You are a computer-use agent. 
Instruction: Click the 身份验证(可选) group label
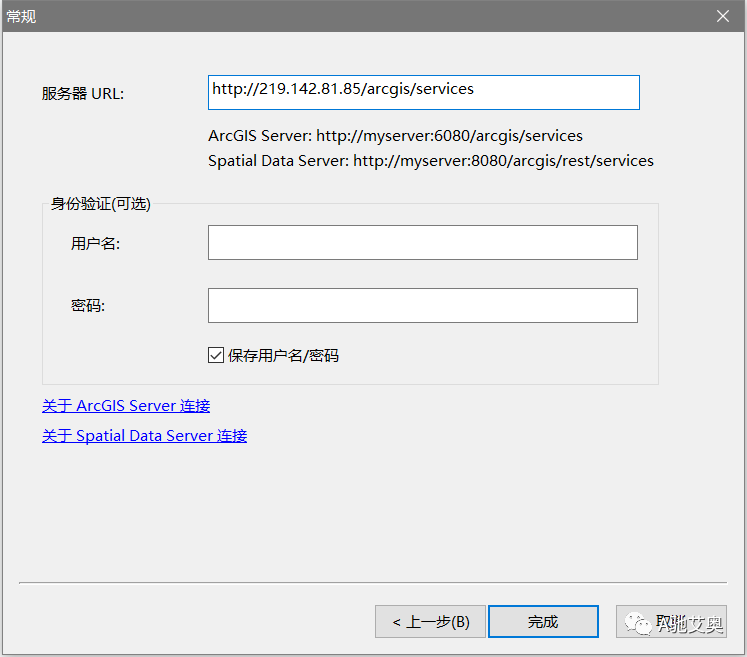point(101,204)
